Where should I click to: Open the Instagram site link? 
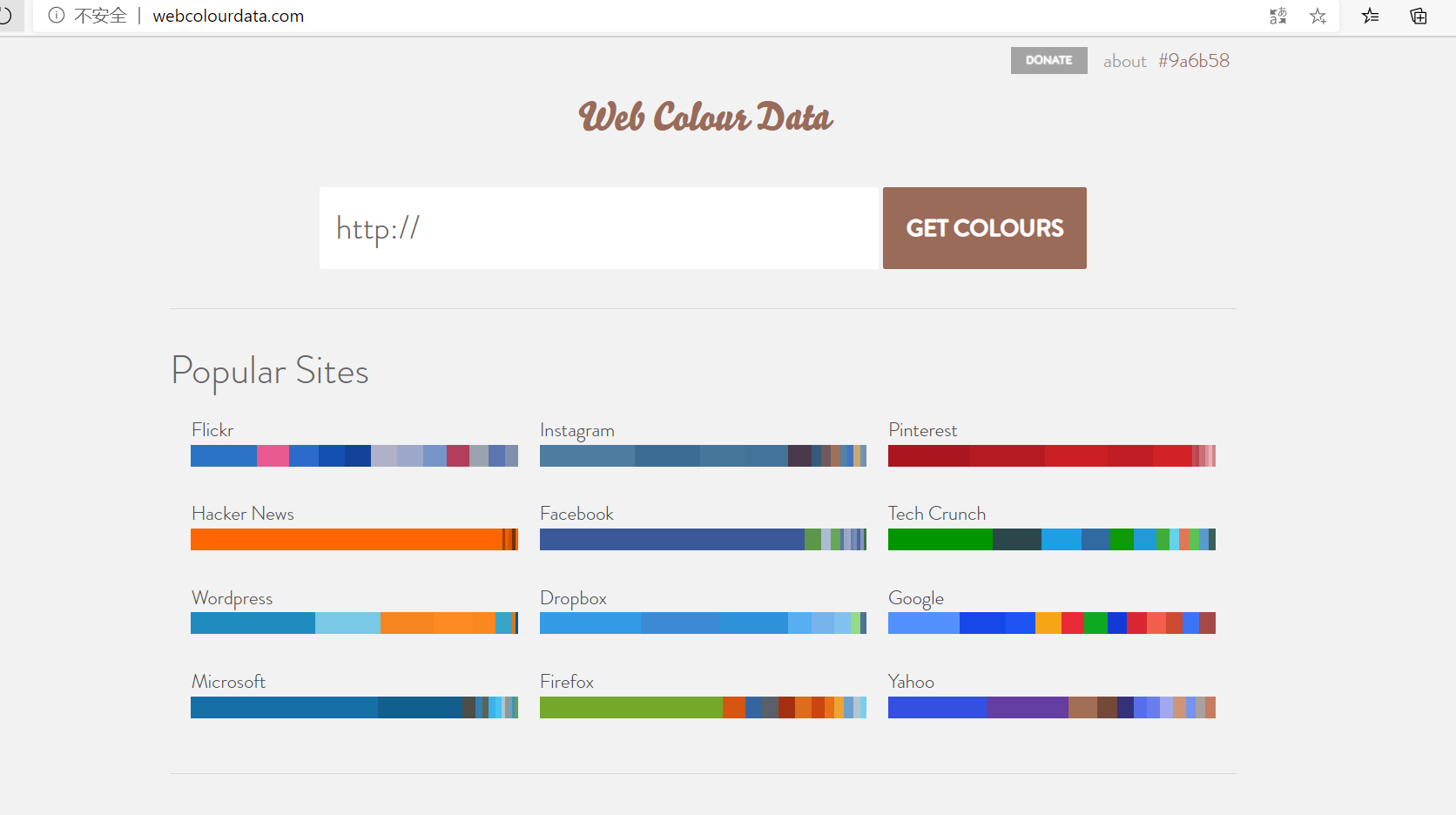(x=577, y=431)
